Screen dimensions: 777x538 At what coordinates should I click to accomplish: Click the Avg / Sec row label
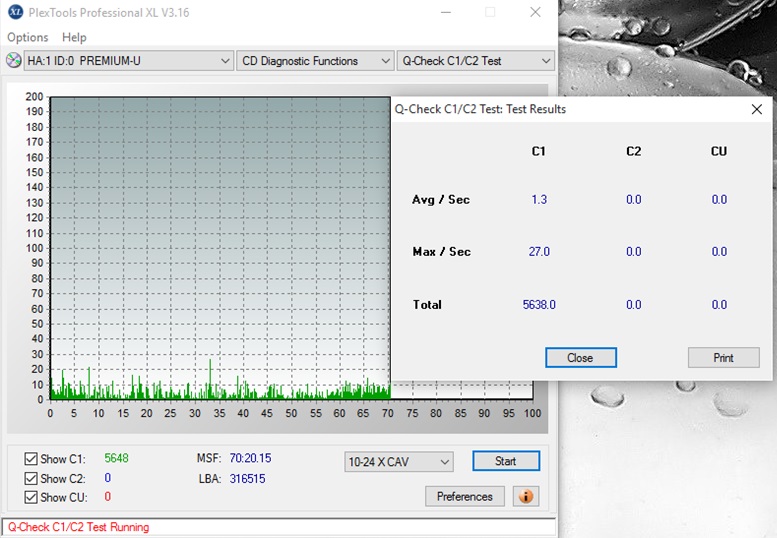tap(441, 200)
